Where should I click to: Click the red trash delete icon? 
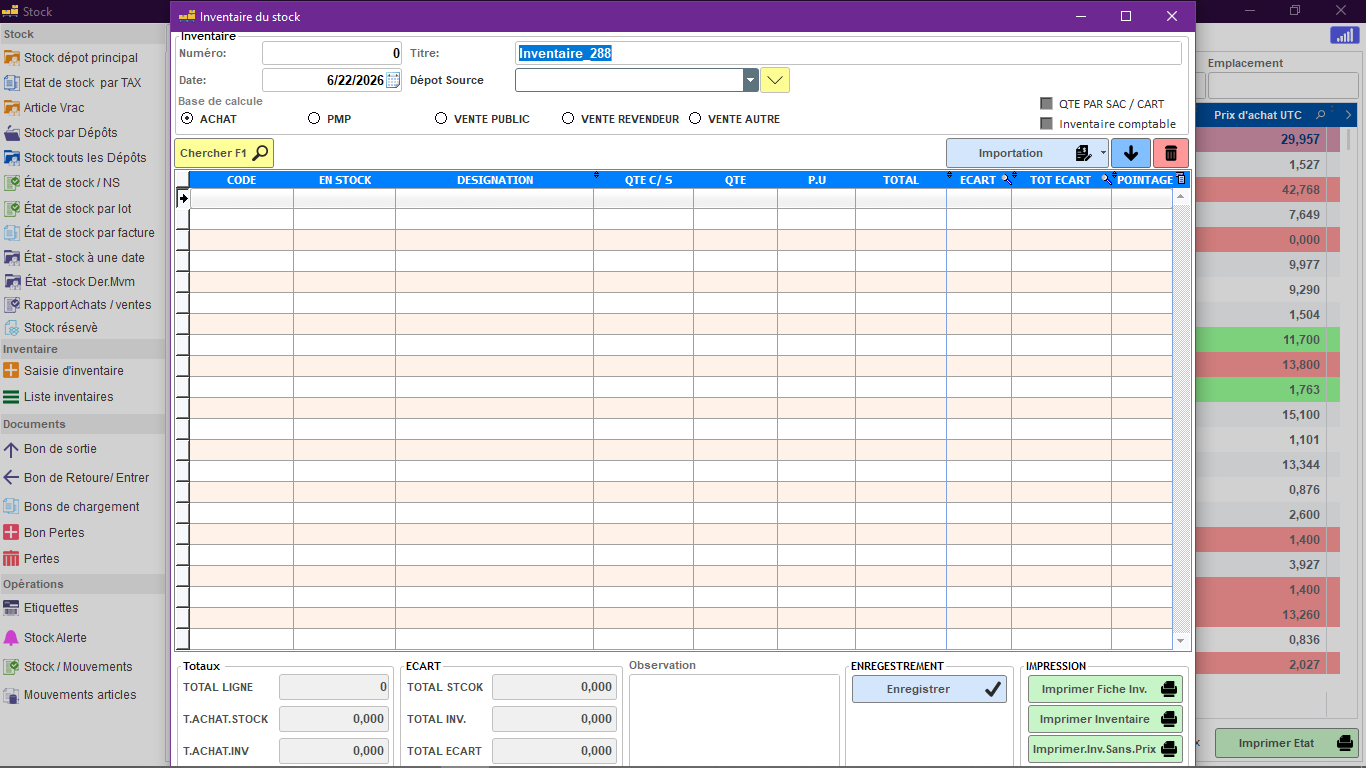pyautogui.click(x=1171, y=153)
